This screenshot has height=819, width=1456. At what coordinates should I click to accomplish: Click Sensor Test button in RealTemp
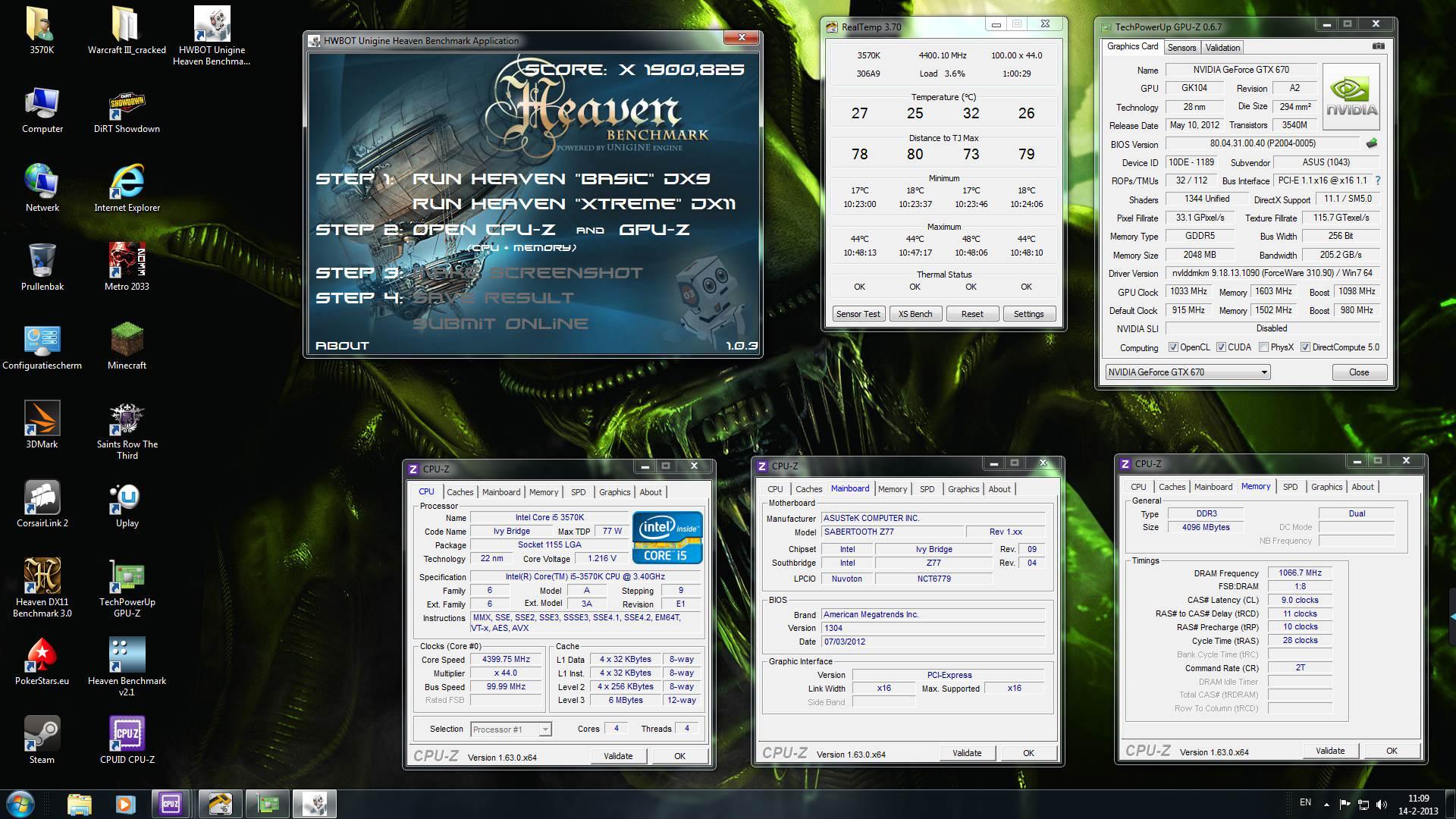point(858,314)
